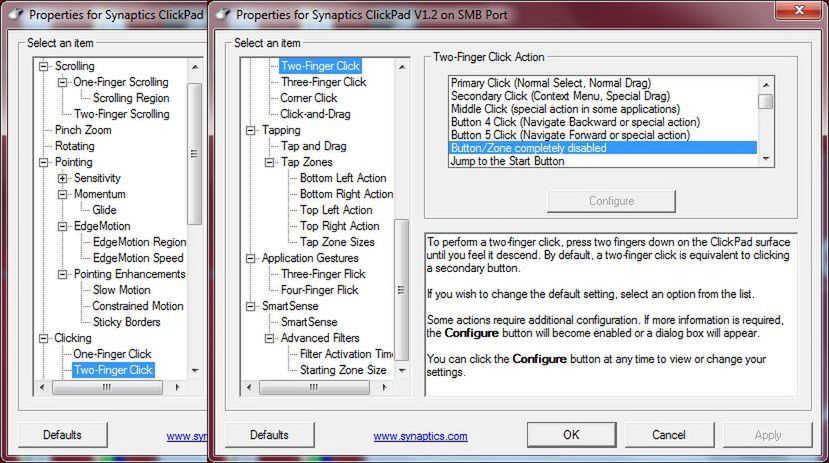Collapse the Momentum node
829x463 pixels.
point(62,194)
